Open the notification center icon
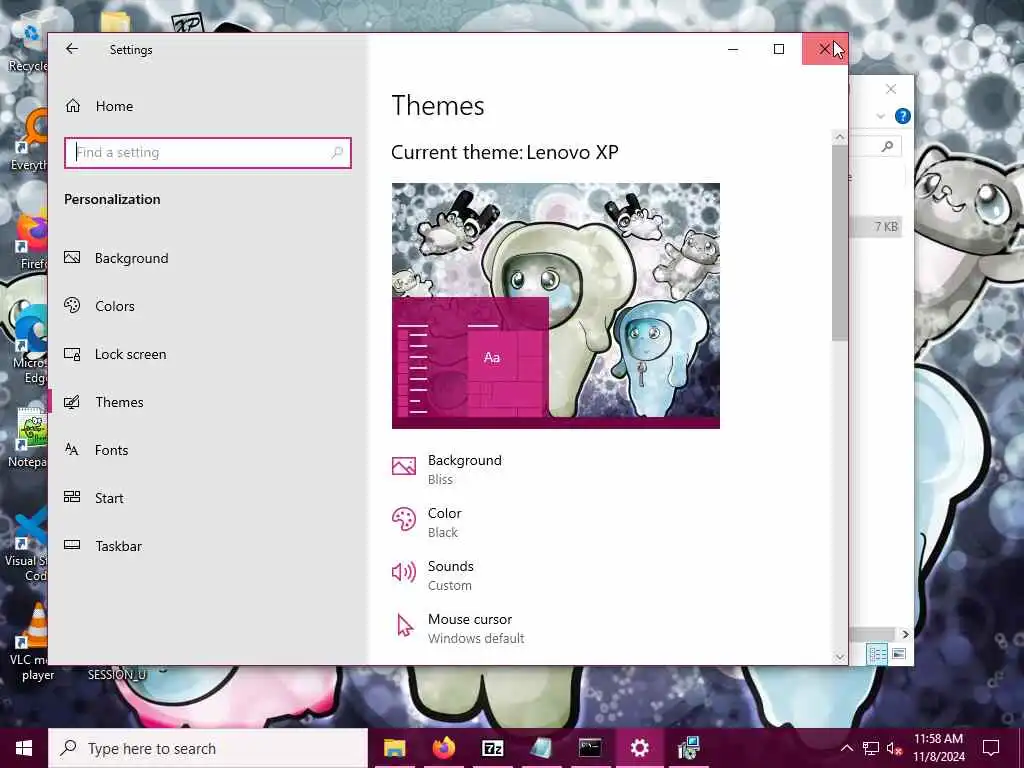The width and height of the screenshot is (1024, 768). 991,748
